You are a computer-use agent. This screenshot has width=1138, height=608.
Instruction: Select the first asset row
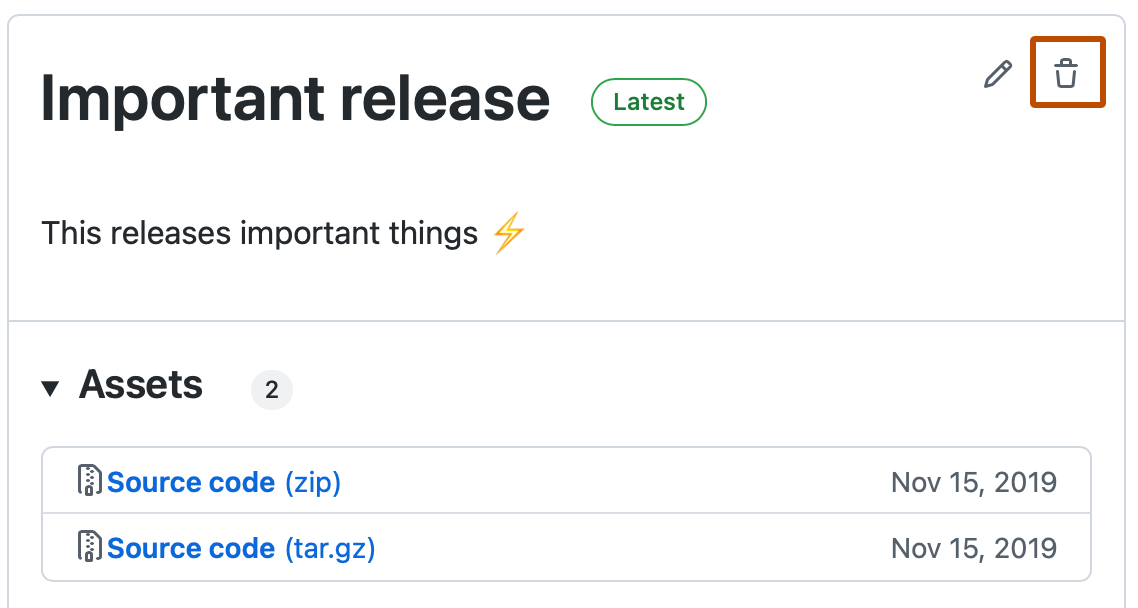[x=568, y=481]
